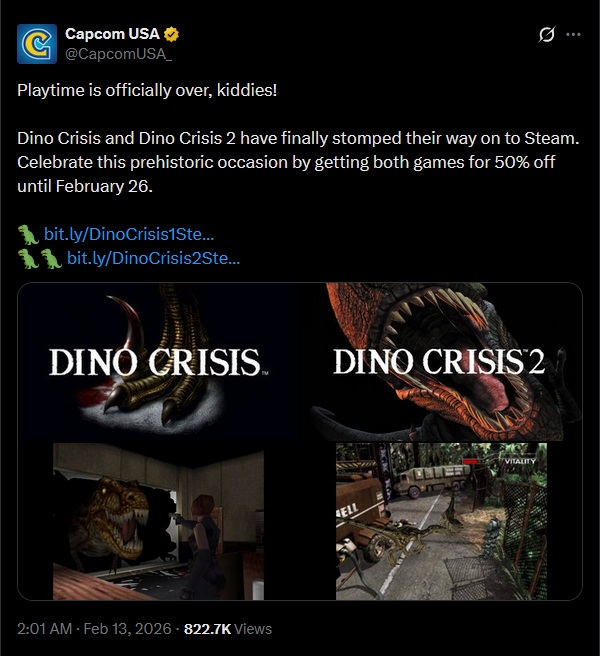This screenshot has height=656, width=600.
Task: Open the bit.ly/DinoCrisis2Ste... link
Action: [154, 259]
